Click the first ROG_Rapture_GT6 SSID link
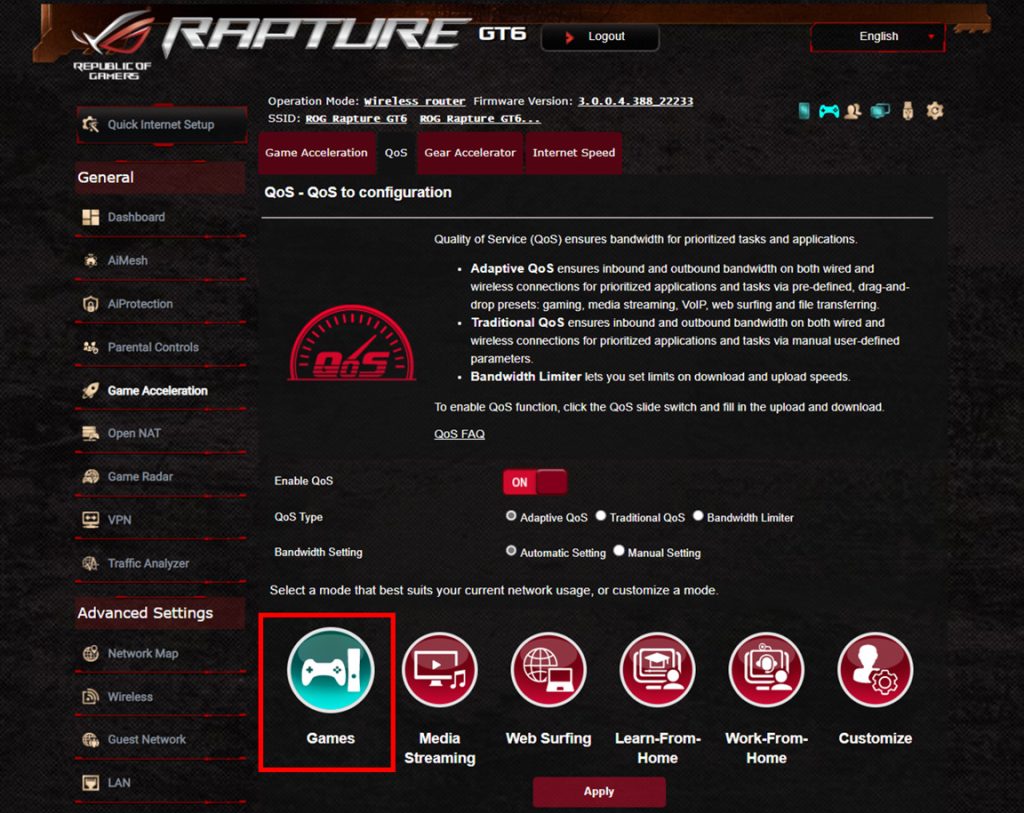1024x813 pixels. (356, 119)
